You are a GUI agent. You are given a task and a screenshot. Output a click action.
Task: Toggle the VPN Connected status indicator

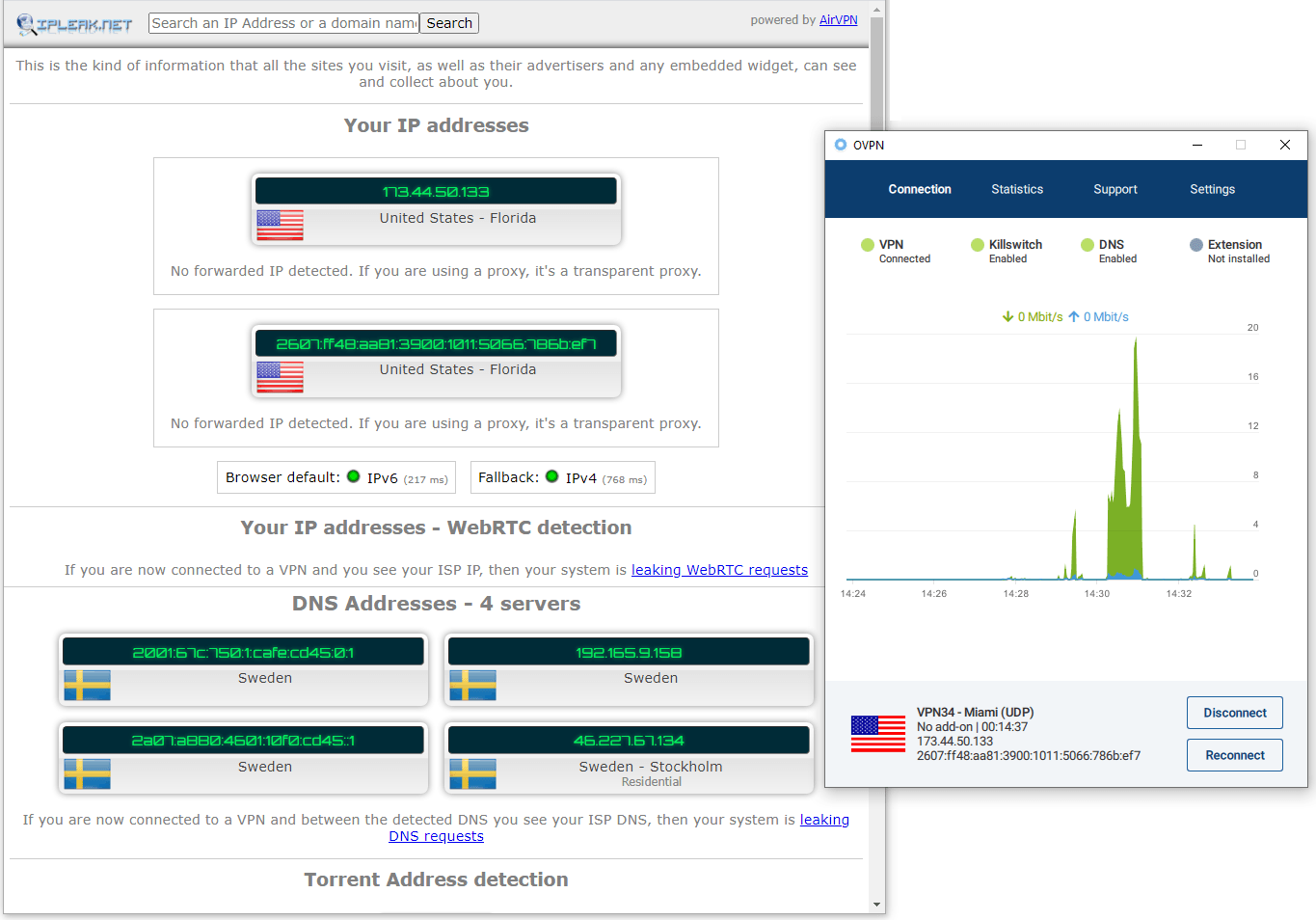pyautogui.click(x=868, y=245)
